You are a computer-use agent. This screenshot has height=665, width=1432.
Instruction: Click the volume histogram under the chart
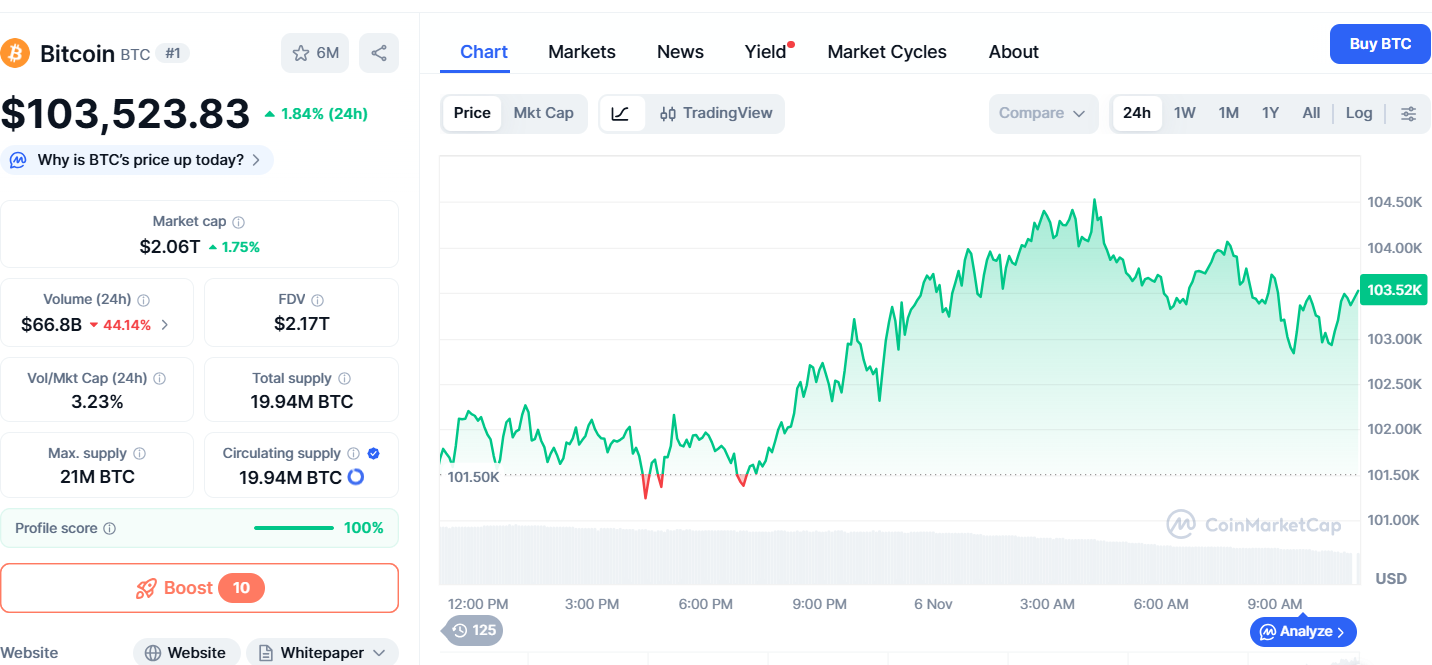pos(899,555)
